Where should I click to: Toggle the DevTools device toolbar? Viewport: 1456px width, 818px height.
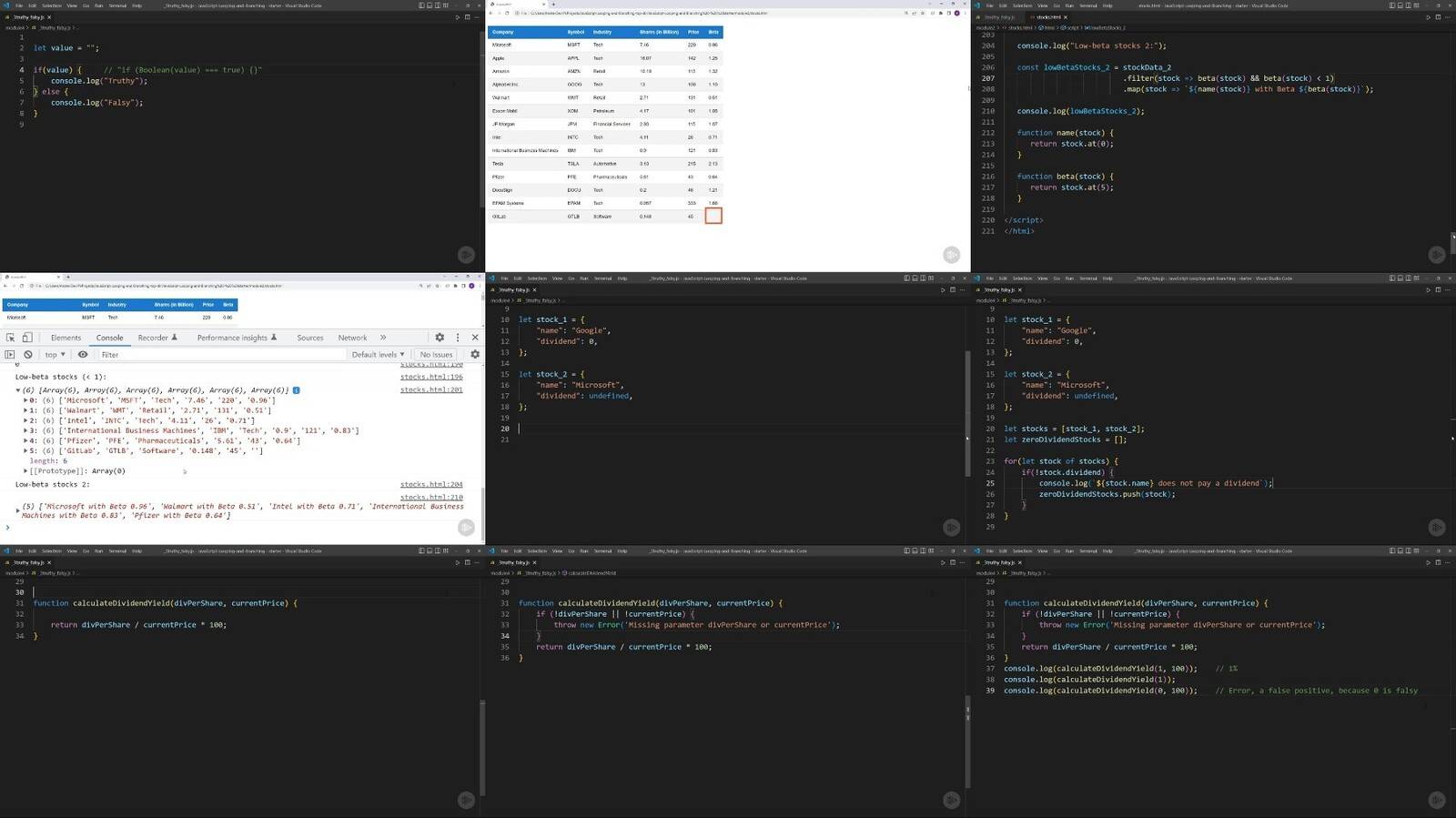(x=27, y=338)
